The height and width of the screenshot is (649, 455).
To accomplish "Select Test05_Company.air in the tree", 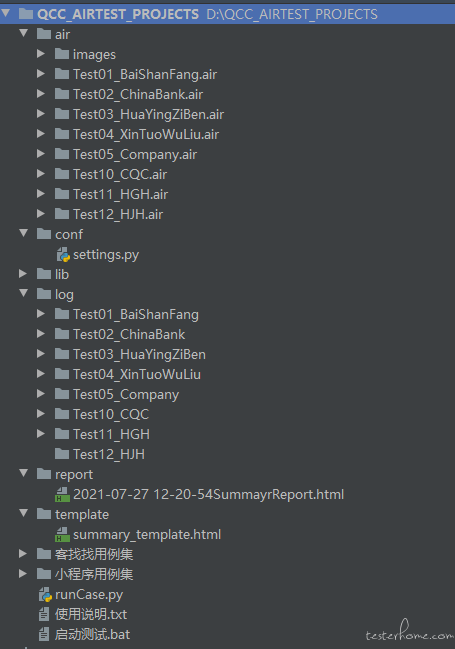I will [135, 154].
